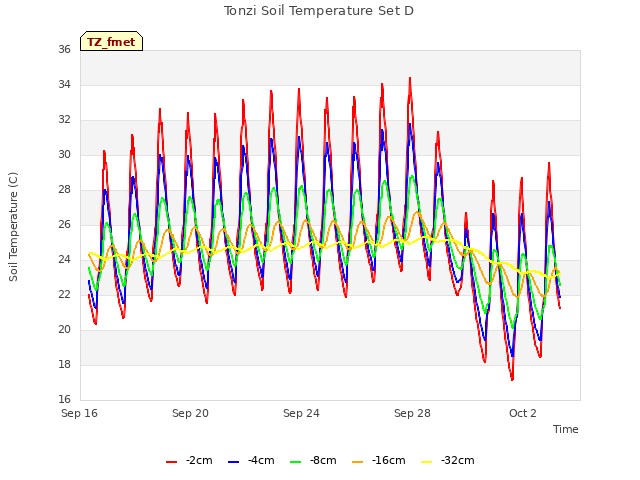This screenshot has height=480, width=640.
Task: Click the 26 y-axis tick label
Action: pos(64,224)
